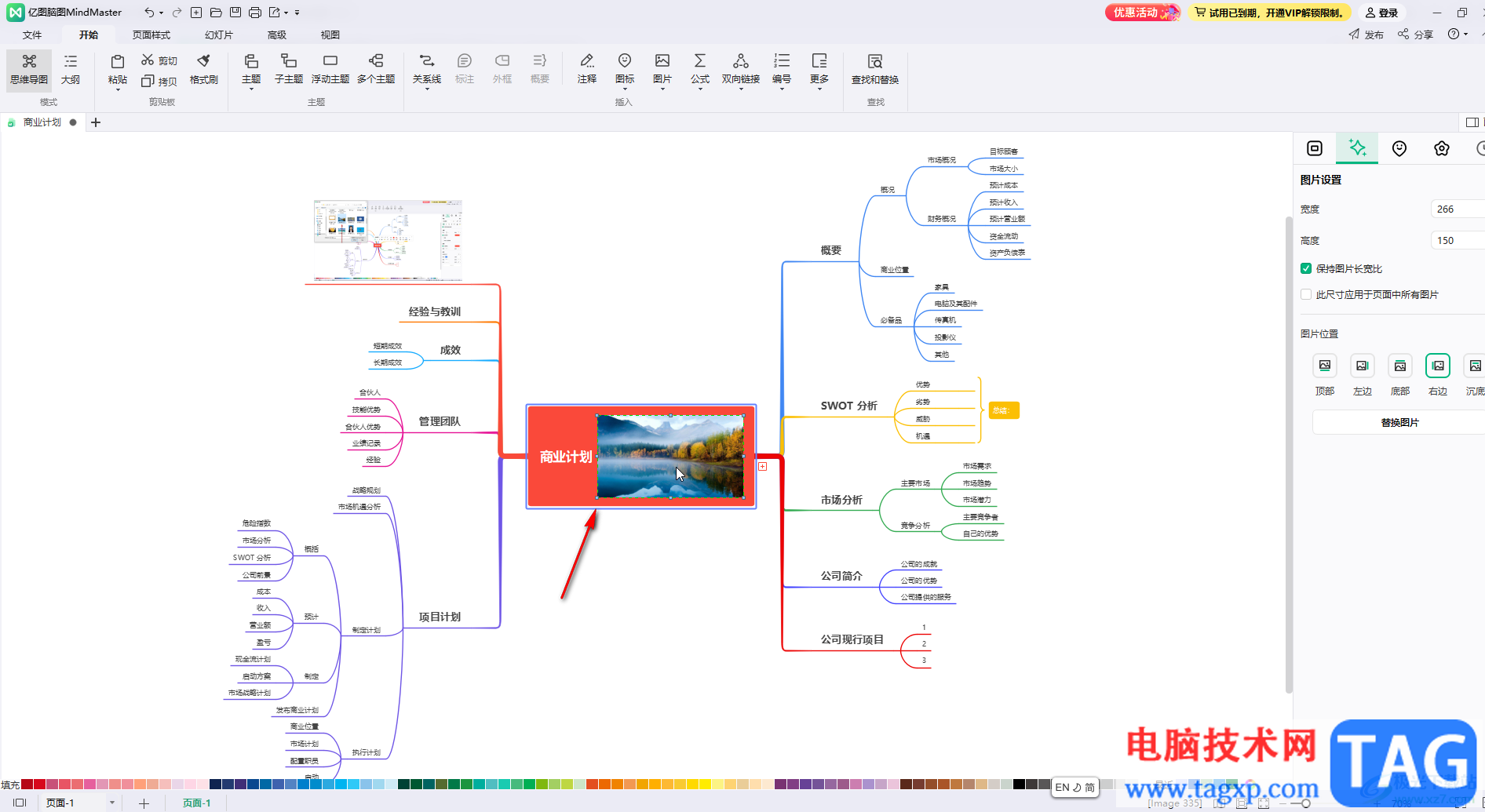1485x812 pixels.
Task: Open the topic format panel tab
Action: click(x=1315, y=148)
